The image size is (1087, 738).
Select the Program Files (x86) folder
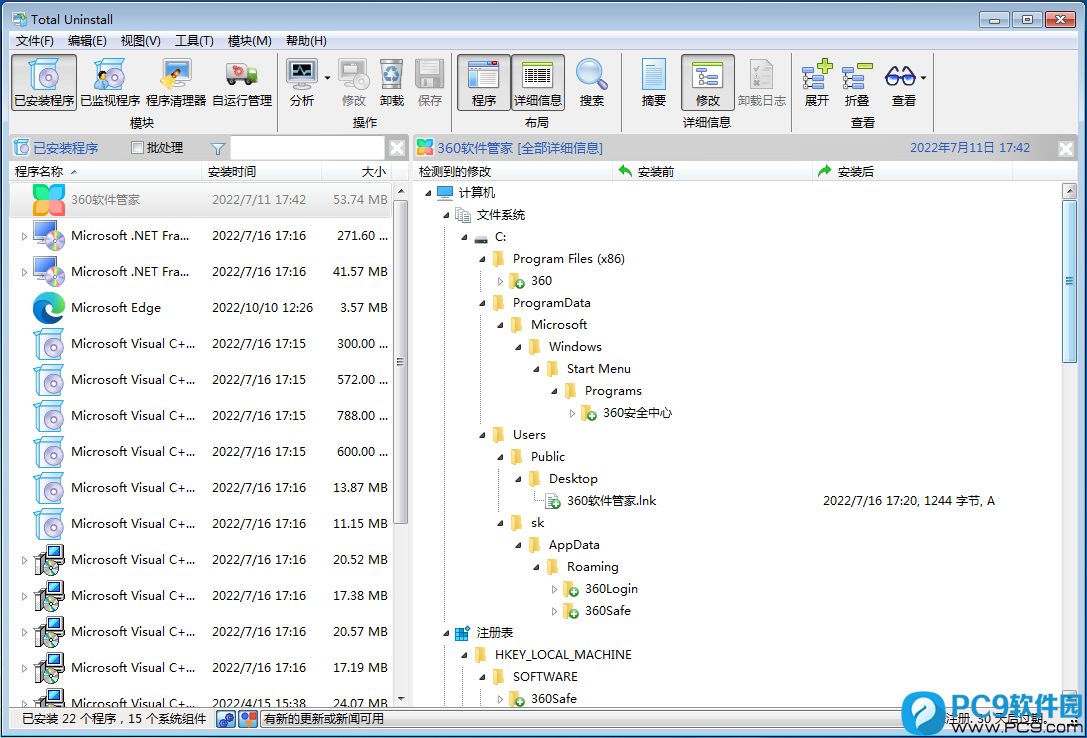[x=568, y=259]
